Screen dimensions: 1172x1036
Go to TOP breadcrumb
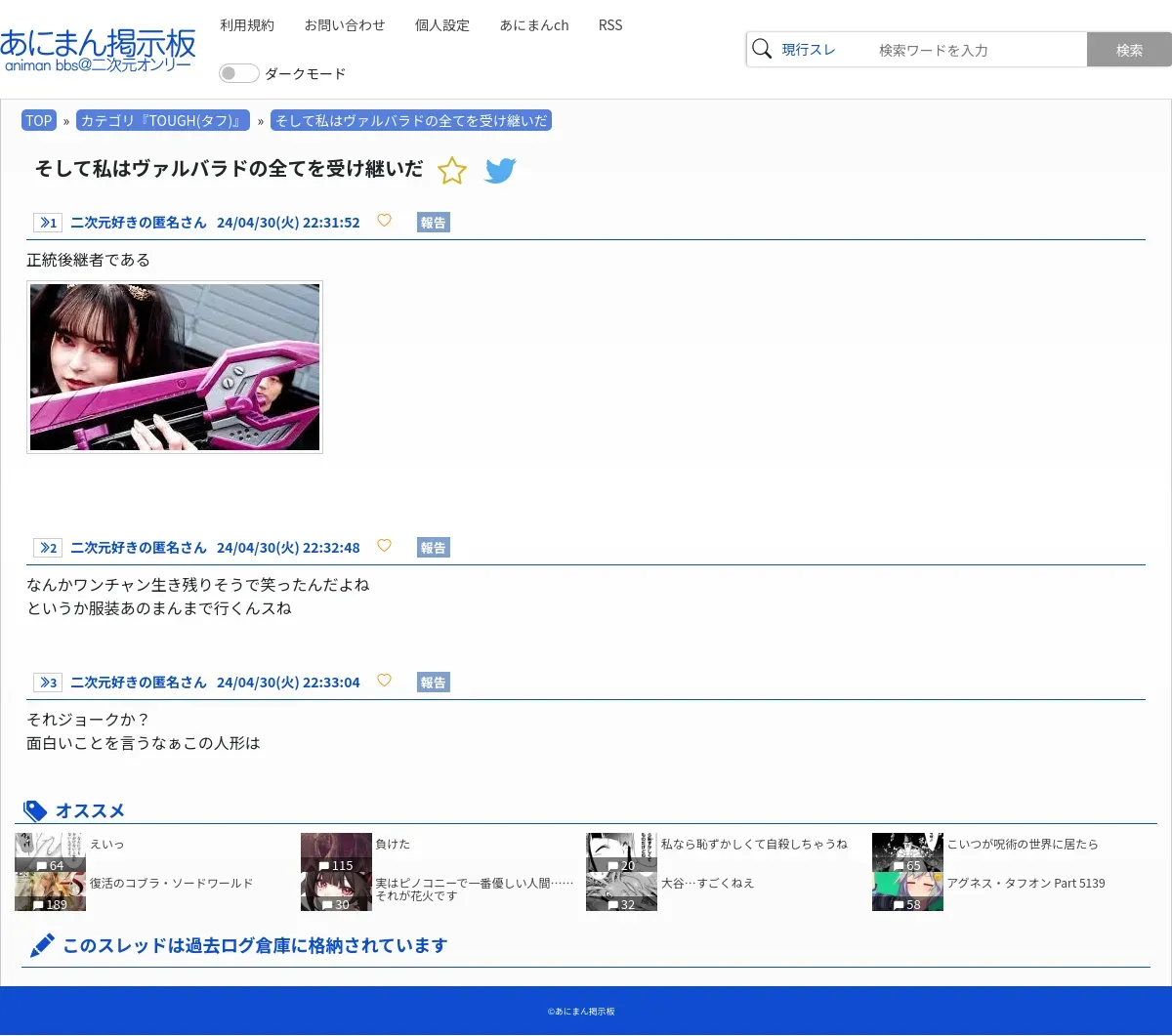click(39, 121)
